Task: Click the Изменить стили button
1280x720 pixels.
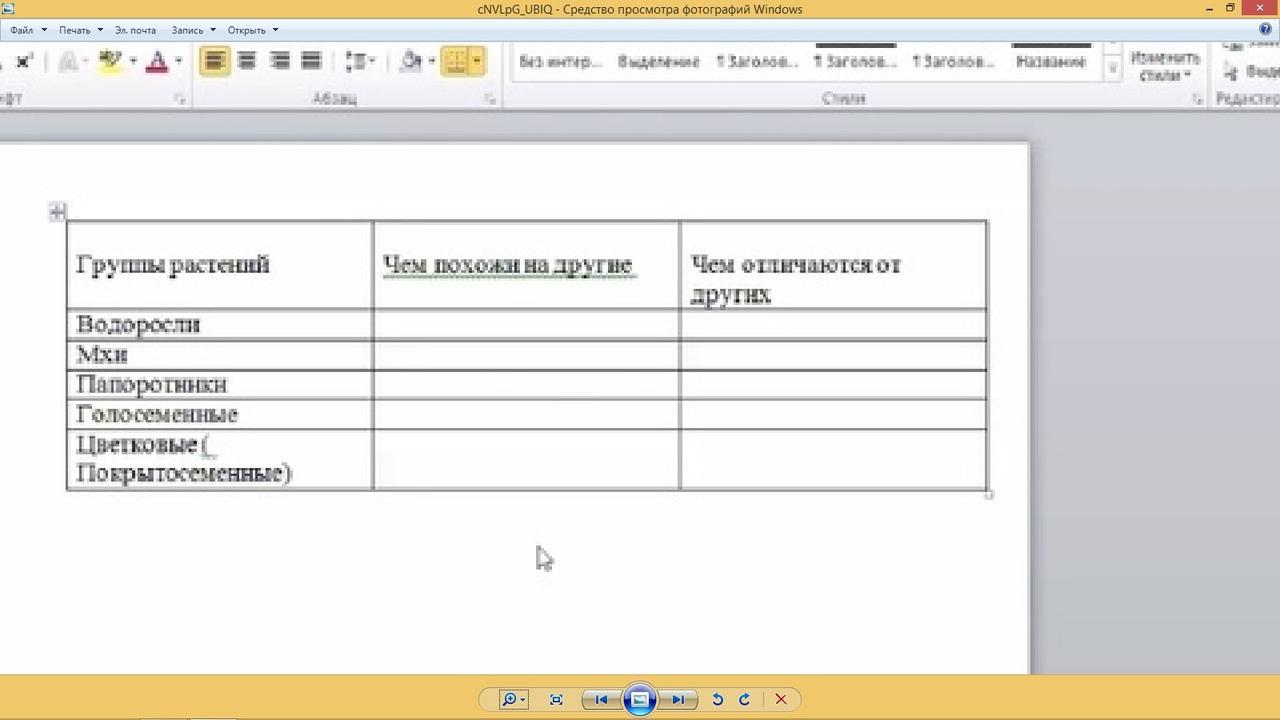Action: [x=1165, y=65]
